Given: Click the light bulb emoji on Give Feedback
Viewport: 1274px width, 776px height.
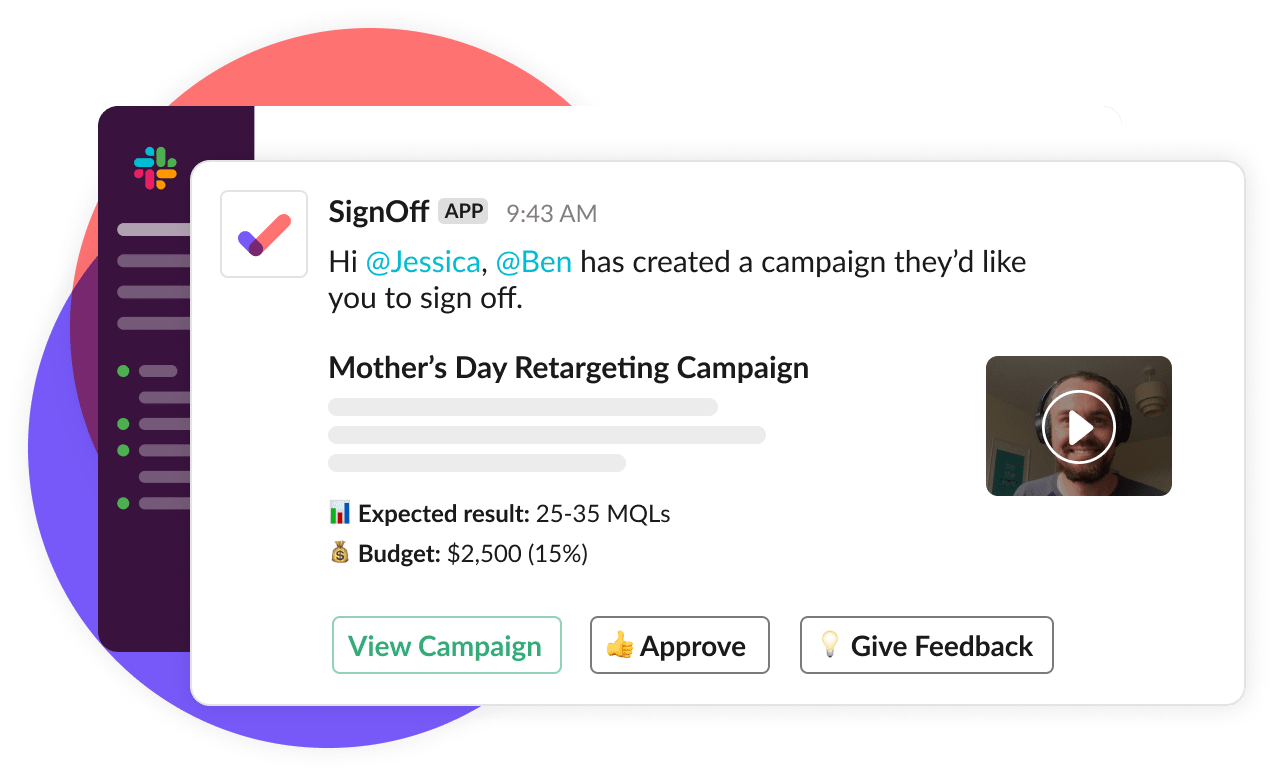Looking at the screenshot, I should [829, 646].
